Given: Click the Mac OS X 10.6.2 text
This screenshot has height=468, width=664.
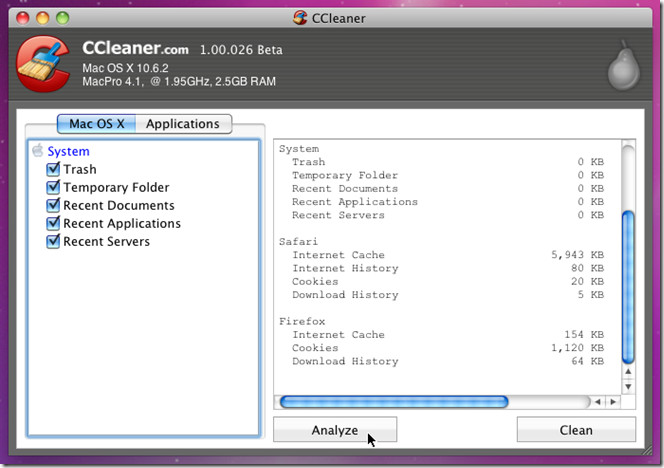Looking at the screenshot, I should point(125,68).
